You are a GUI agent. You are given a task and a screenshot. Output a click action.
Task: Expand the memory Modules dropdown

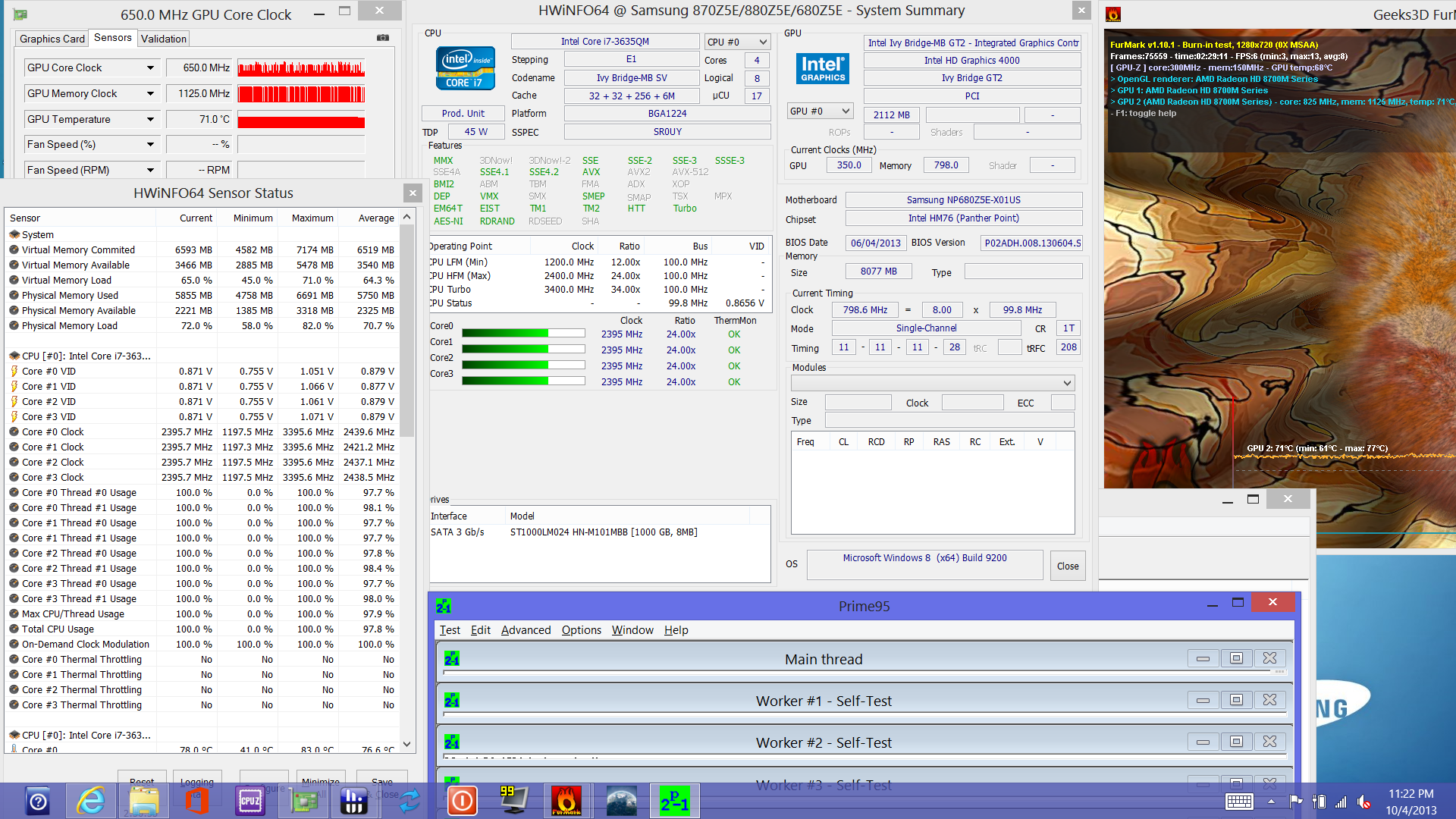coord(933,383)
